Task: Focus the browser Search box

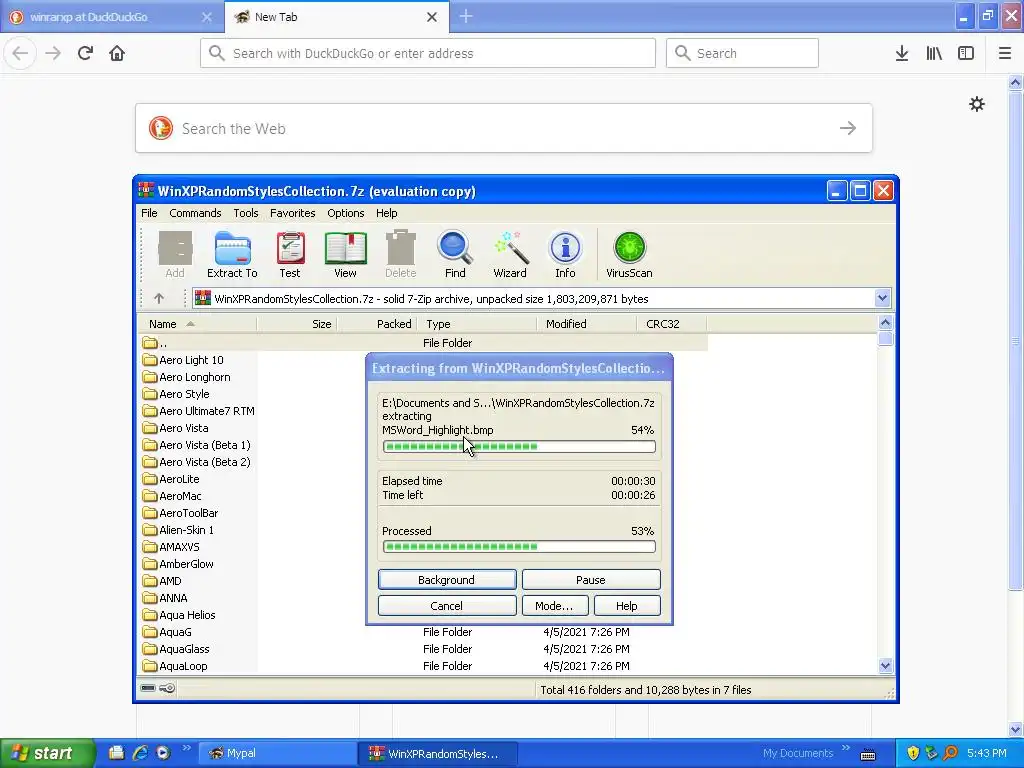Action: [x=742, y=53]
